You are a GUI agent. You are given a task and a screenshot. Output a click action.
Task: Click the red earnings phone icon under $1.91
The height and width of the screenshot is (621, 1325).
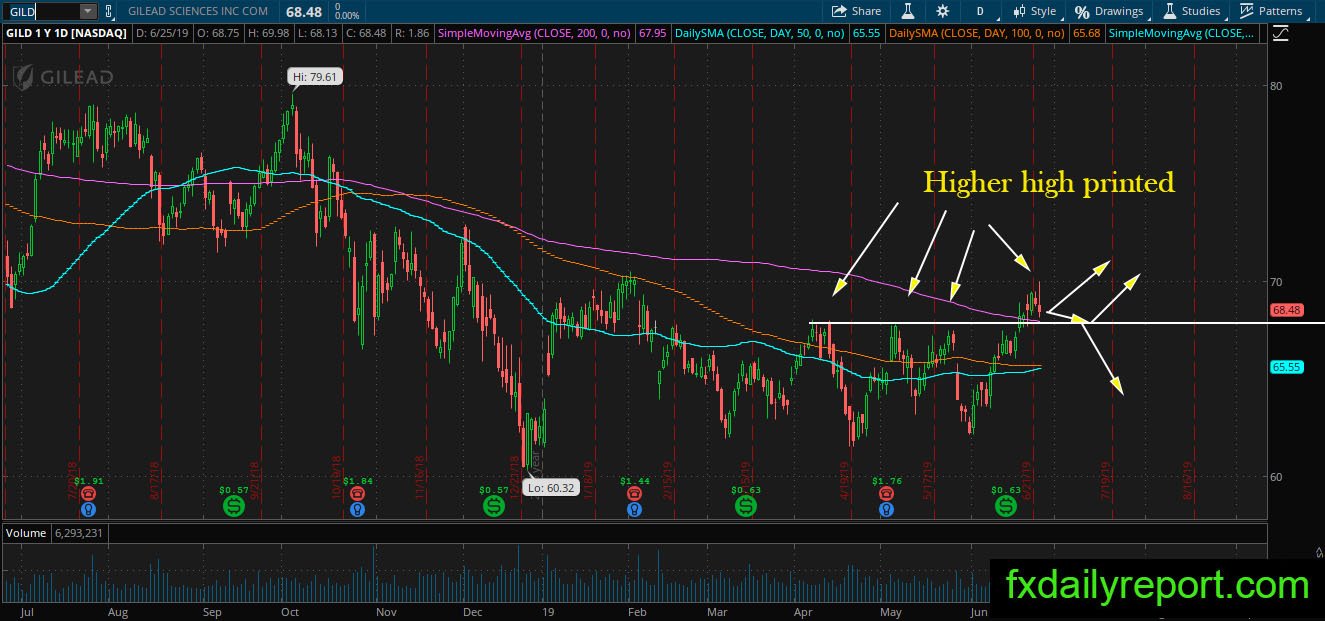click(x=89, y=494)
